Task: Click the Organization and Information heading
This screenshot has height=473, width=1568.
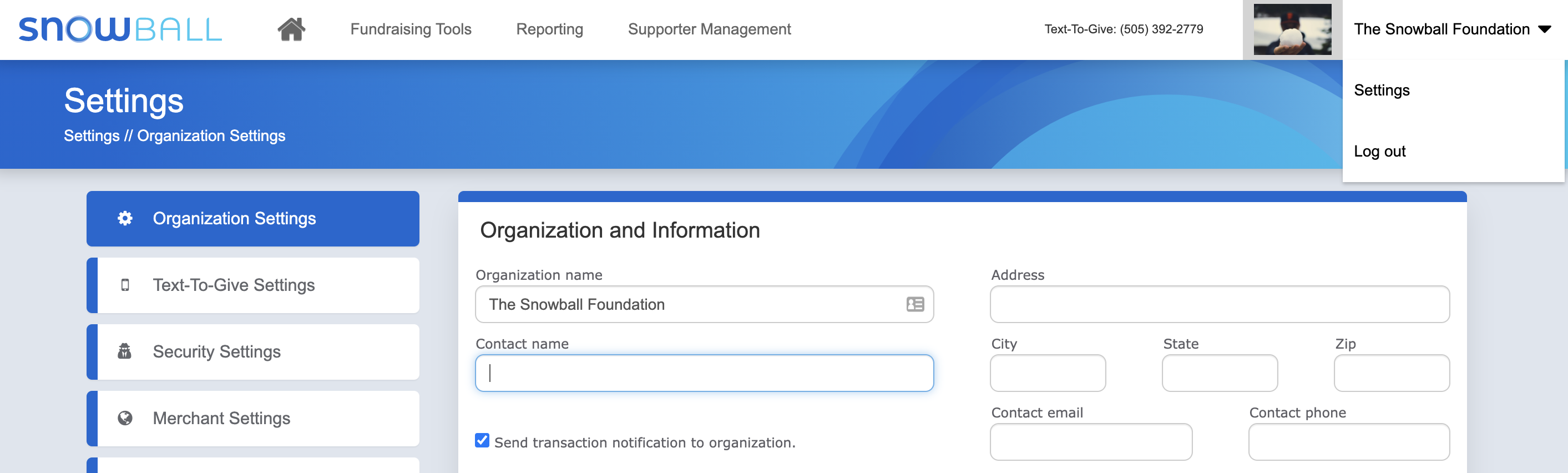Action: [620, 231]
